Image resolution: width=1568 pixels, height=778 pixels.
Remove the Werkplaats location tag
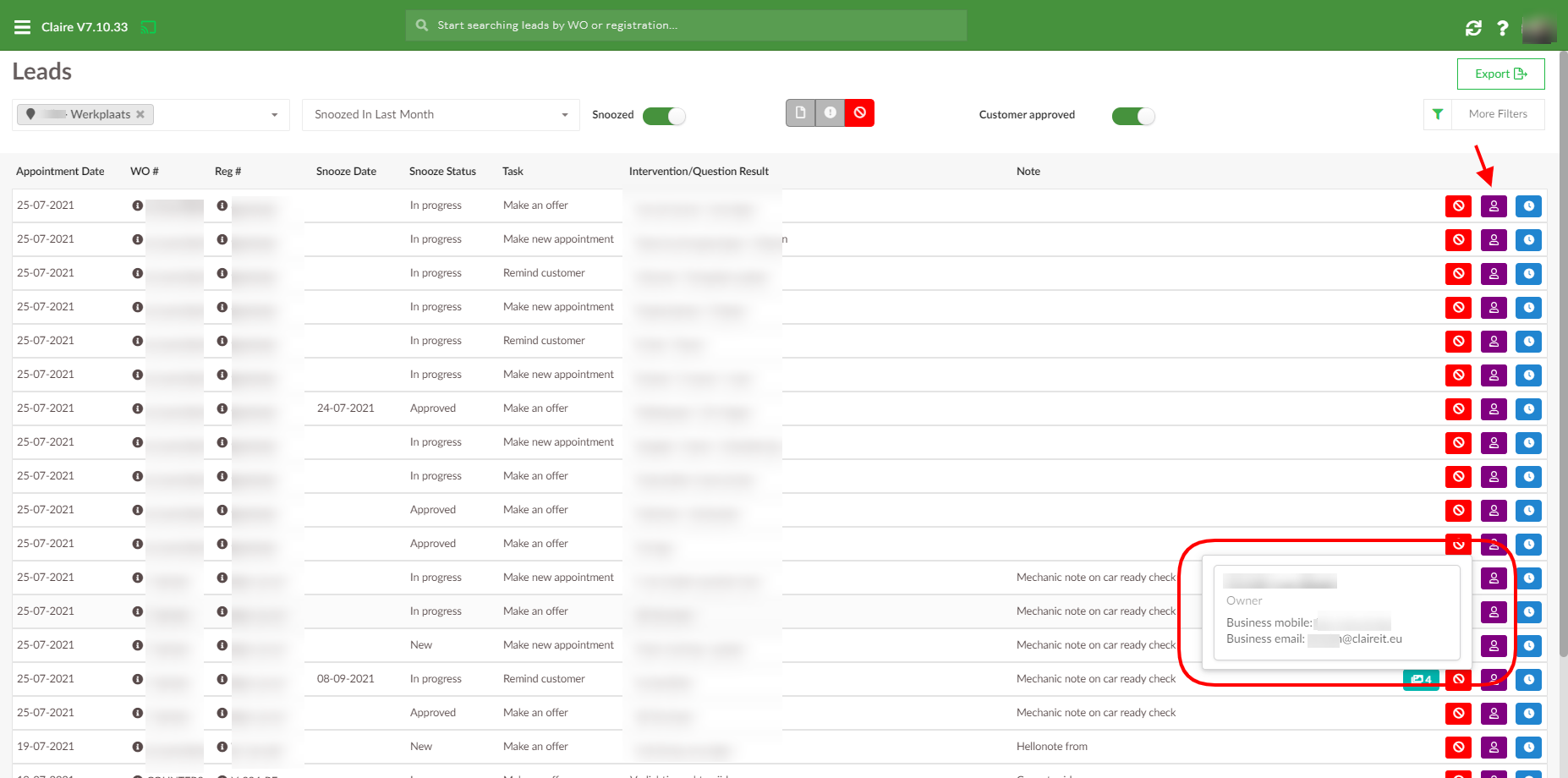pyautogui.click(x=140, y=114)
